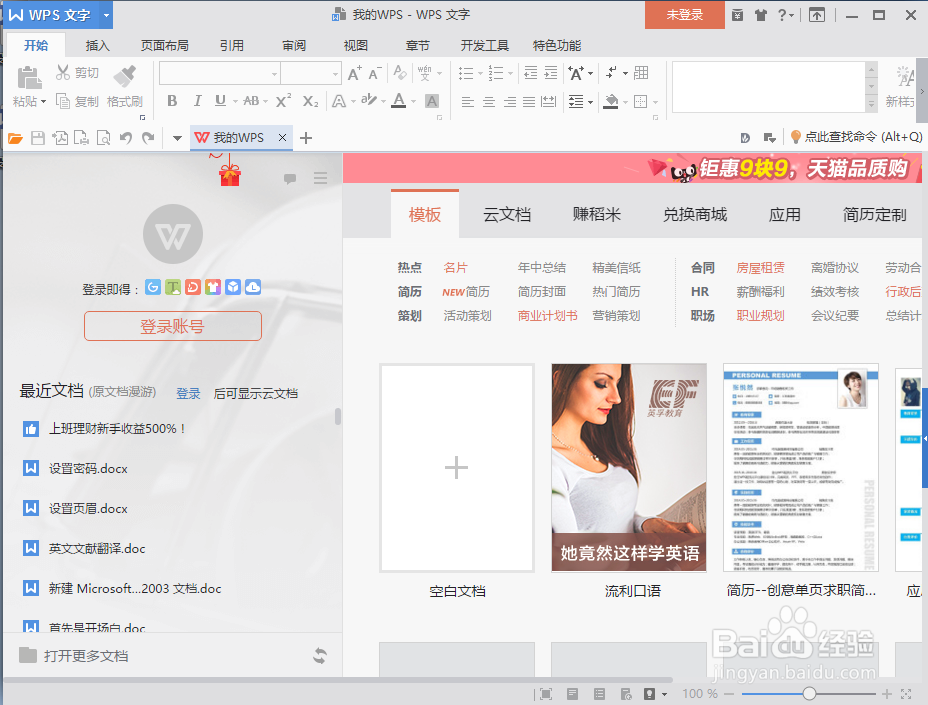Expand the bullet list dropdown arrow
The width and height of the screenshot is (928, 705).
[x=480, y=73]
